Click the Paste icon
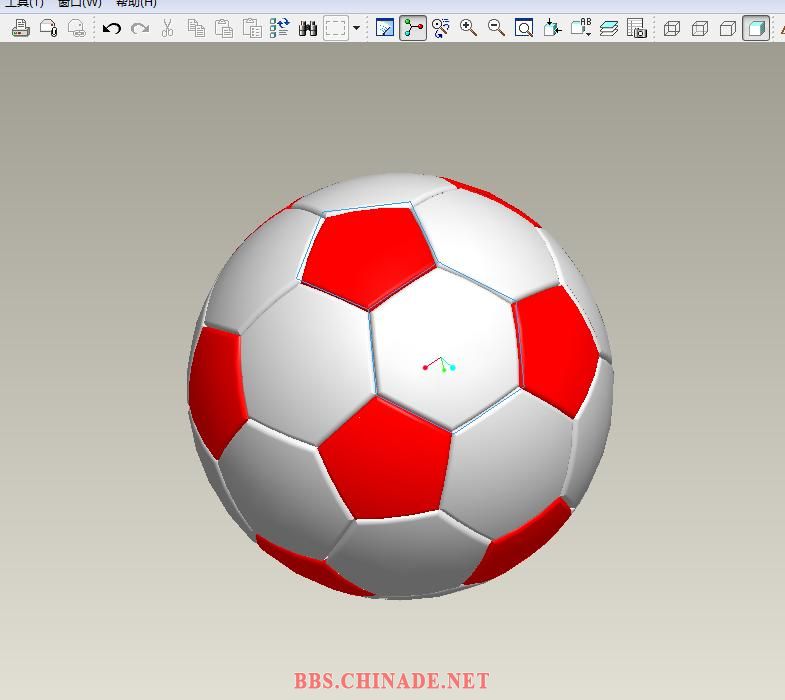Viewport: 785px width, 700px height. (x=224, y=28)
